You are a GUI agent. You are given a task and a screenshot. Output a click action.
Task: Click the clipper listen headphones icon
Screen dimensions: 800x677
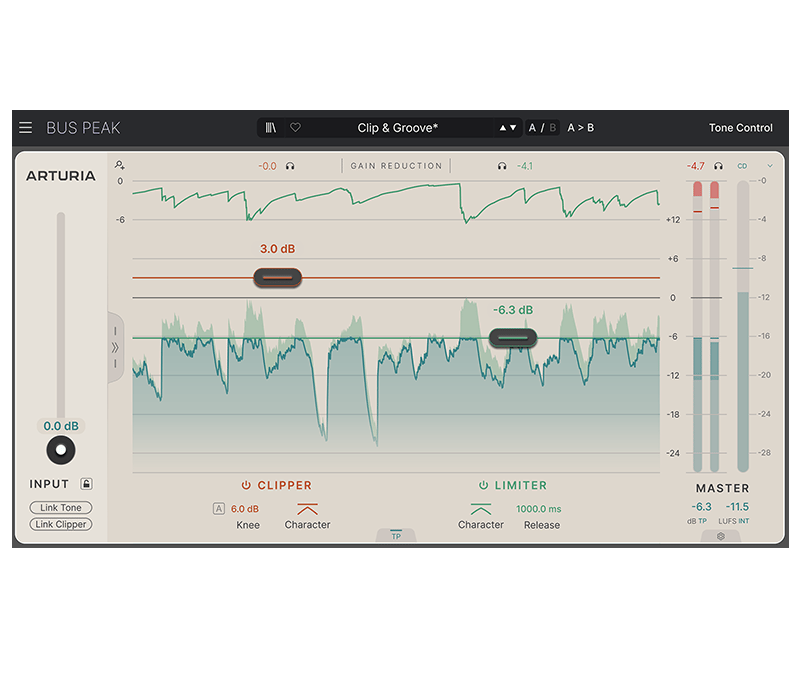(290, 166)
